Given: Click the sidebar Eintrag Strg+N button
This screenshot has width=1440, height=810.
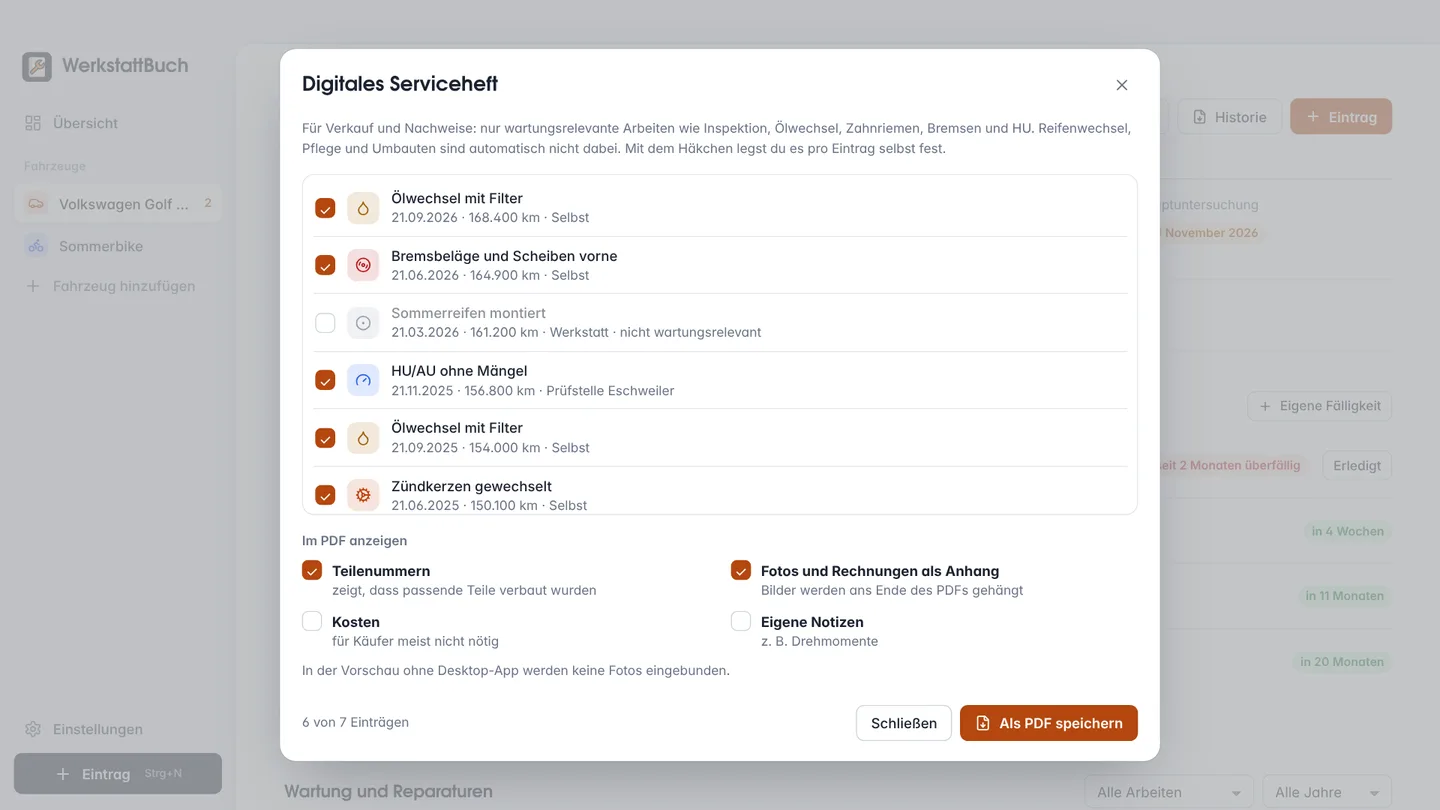Looking at the screenshot, I should click(118, 774).
